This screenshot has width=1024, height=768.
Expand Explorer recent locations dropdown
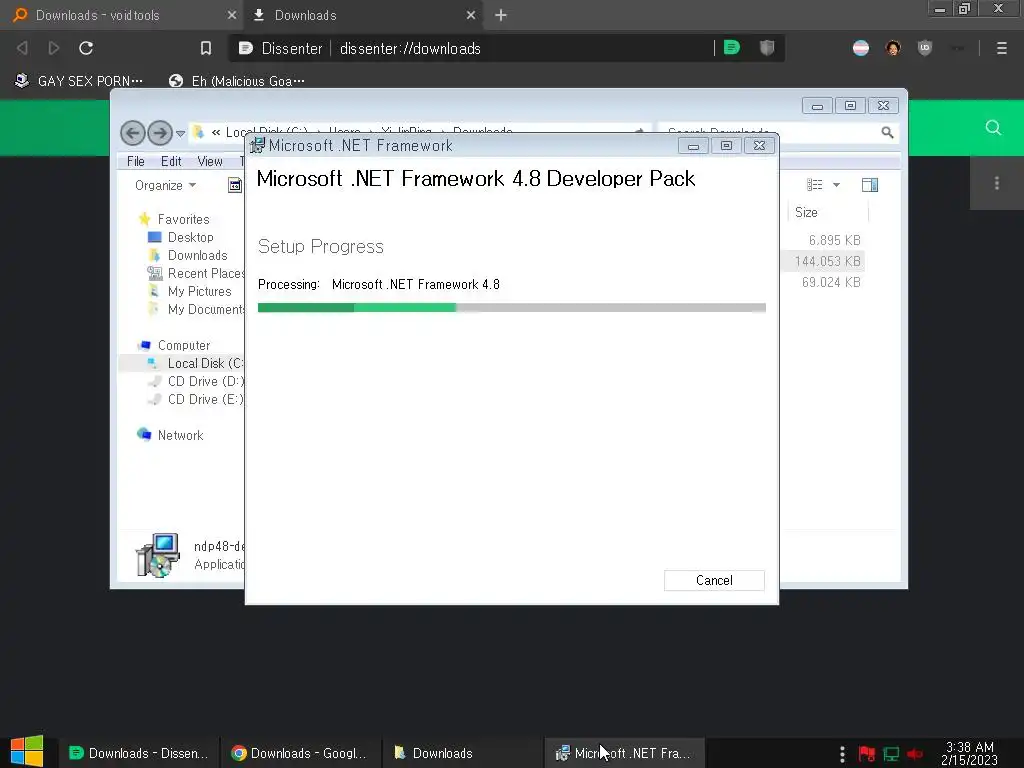click(181, 134)
